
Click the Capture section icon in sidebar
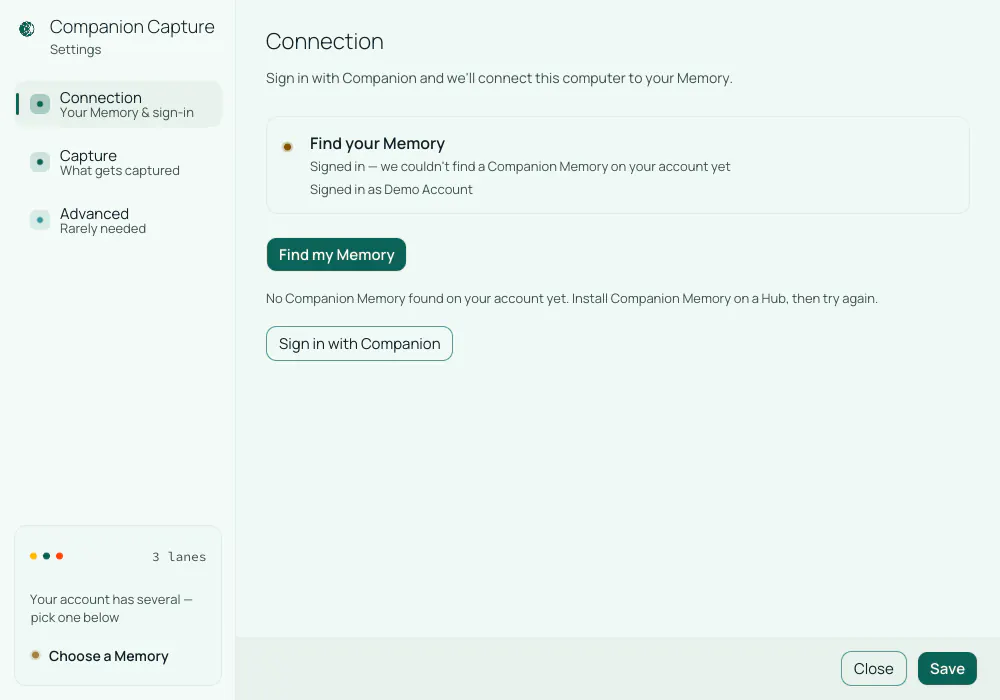40,162
